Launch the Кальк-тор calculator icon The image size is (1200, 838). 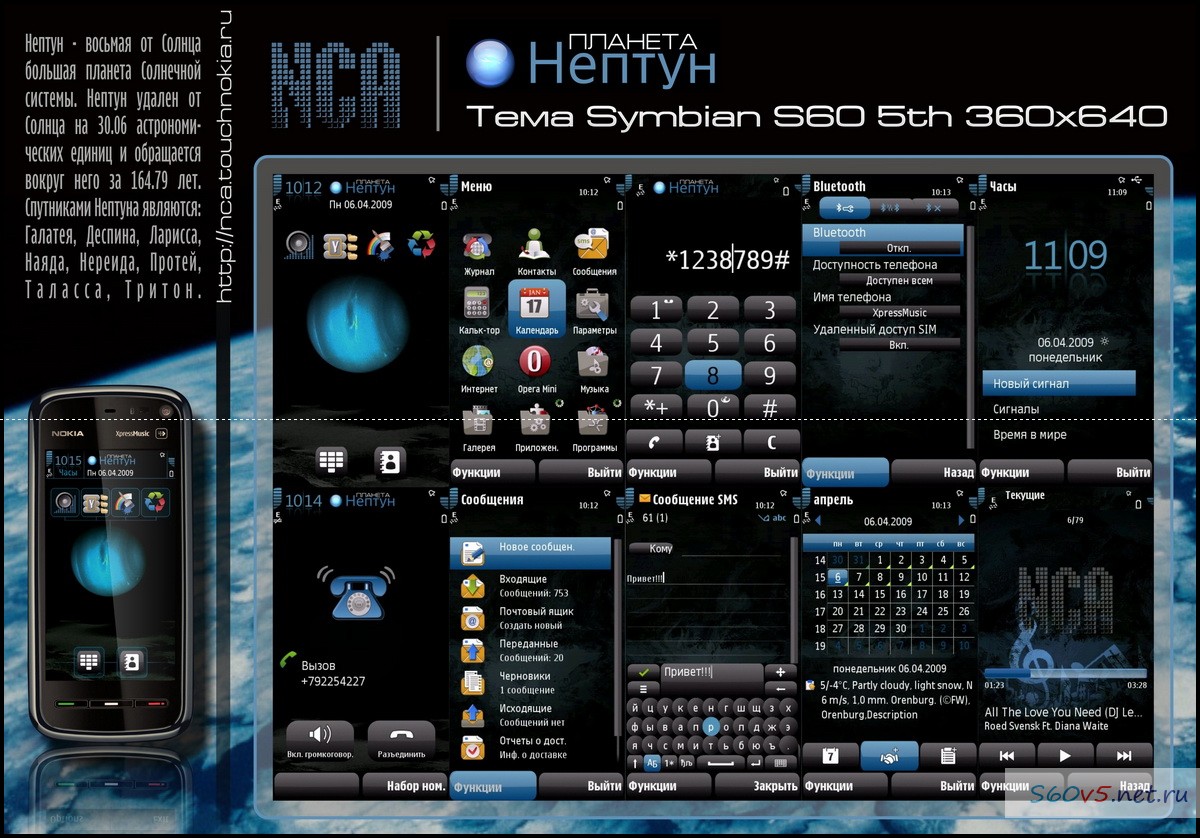tap(478, 304)
